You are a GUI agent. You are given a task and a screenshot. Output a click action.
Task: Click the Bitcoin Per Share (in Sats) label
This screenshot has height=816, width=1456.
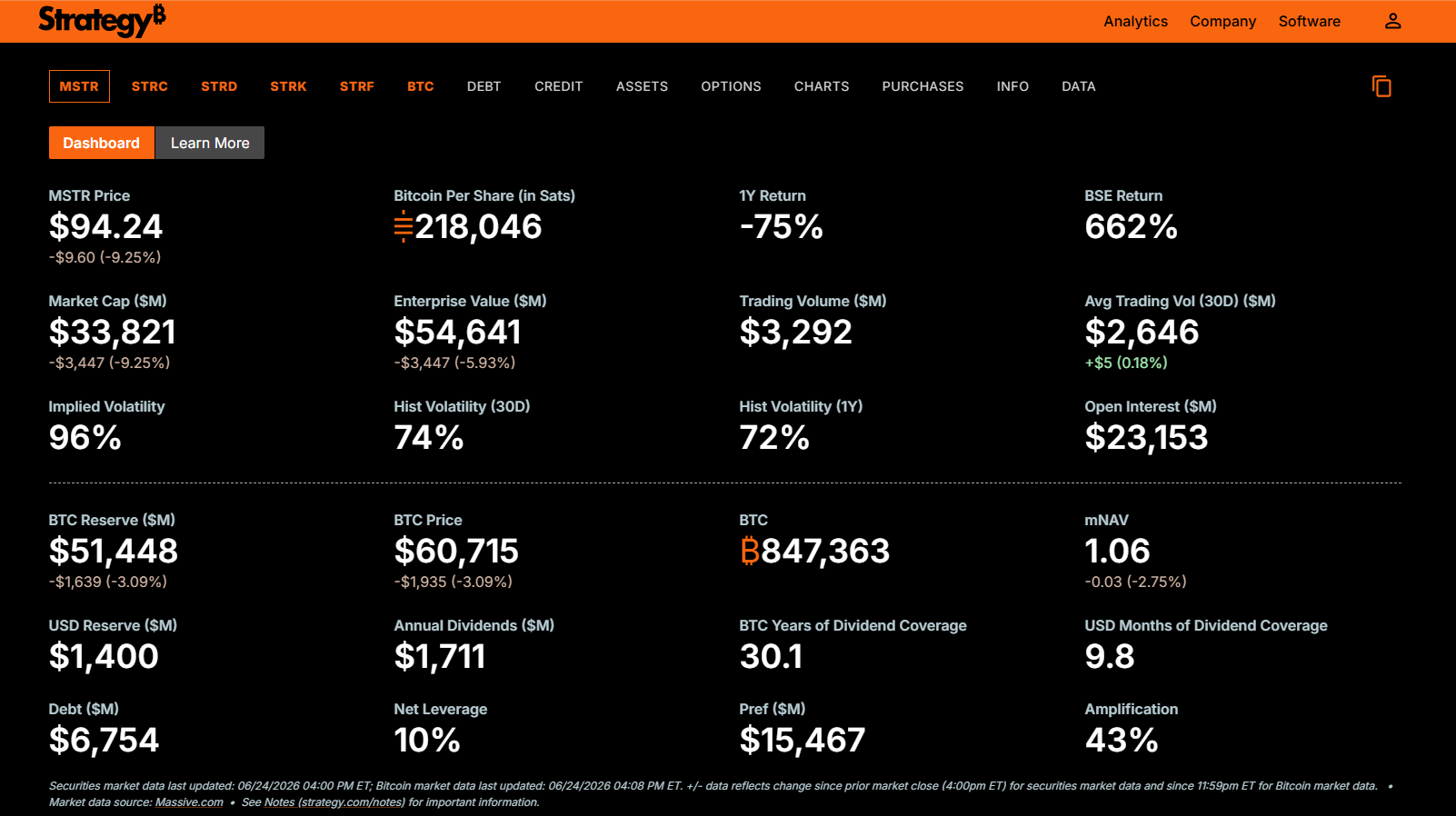[484, 195]
